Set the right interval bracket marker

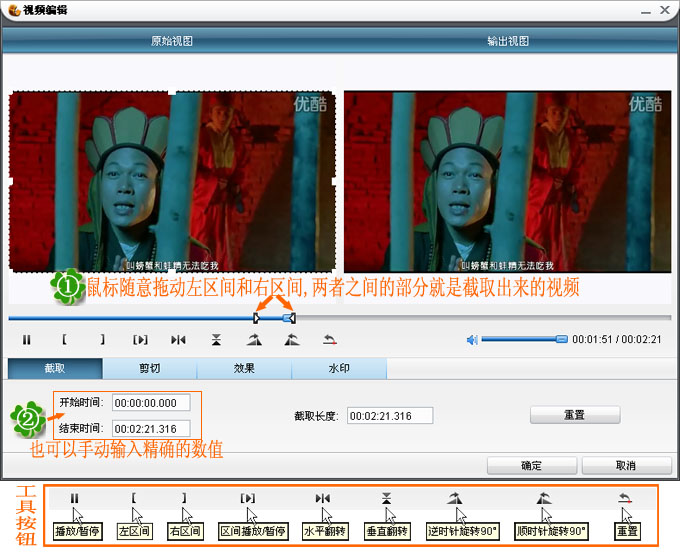click(102, 340)
